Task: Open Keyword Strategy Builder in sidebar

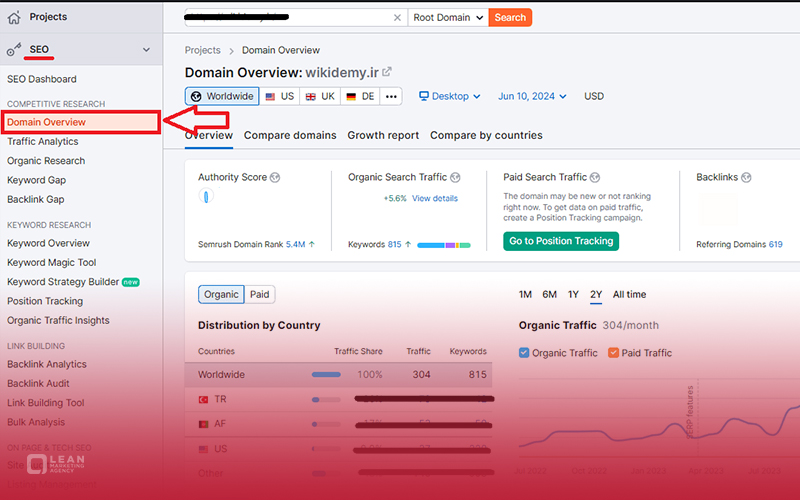Action: coord(63,282)
